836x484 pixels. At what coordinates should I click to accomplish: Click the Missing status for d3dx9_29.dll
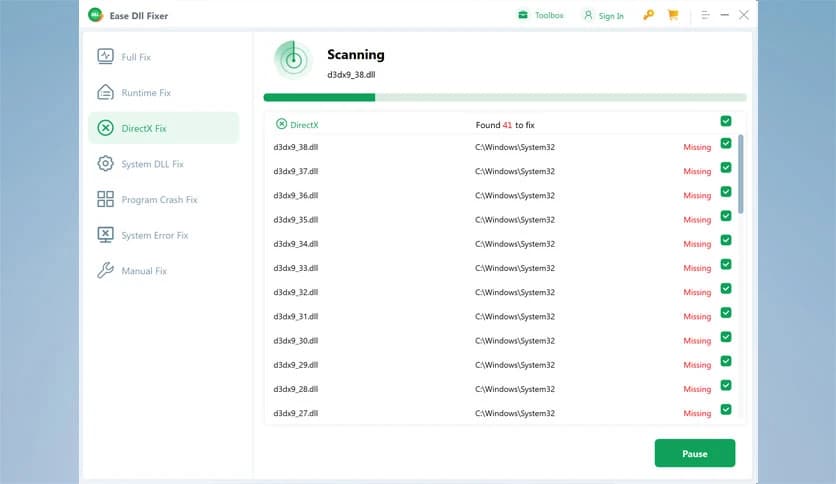click(697, 365)
